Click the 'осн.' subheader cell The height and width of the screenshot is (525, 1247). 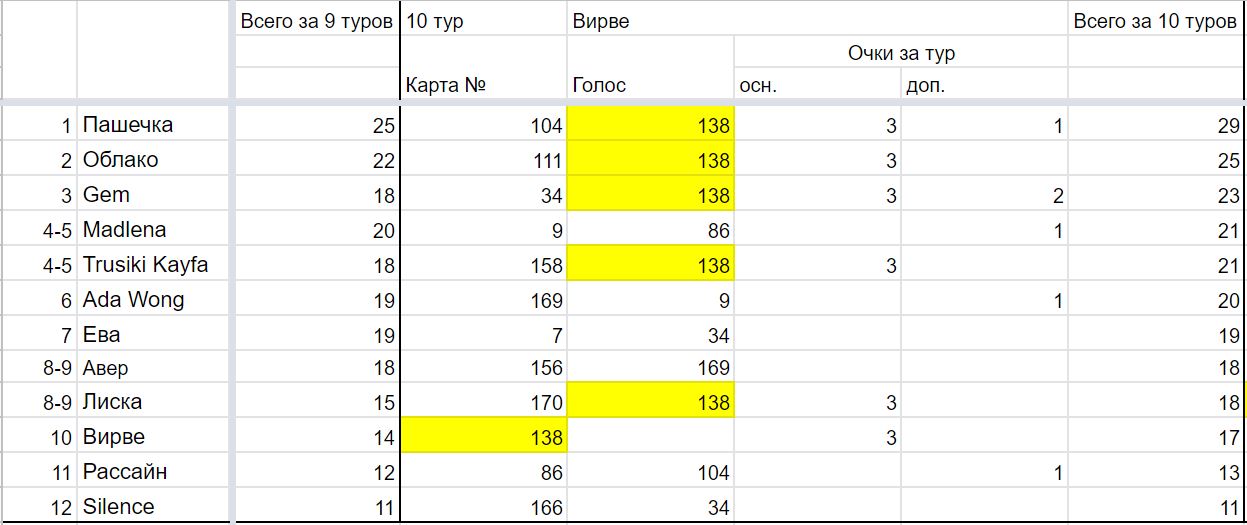point(818,85)
